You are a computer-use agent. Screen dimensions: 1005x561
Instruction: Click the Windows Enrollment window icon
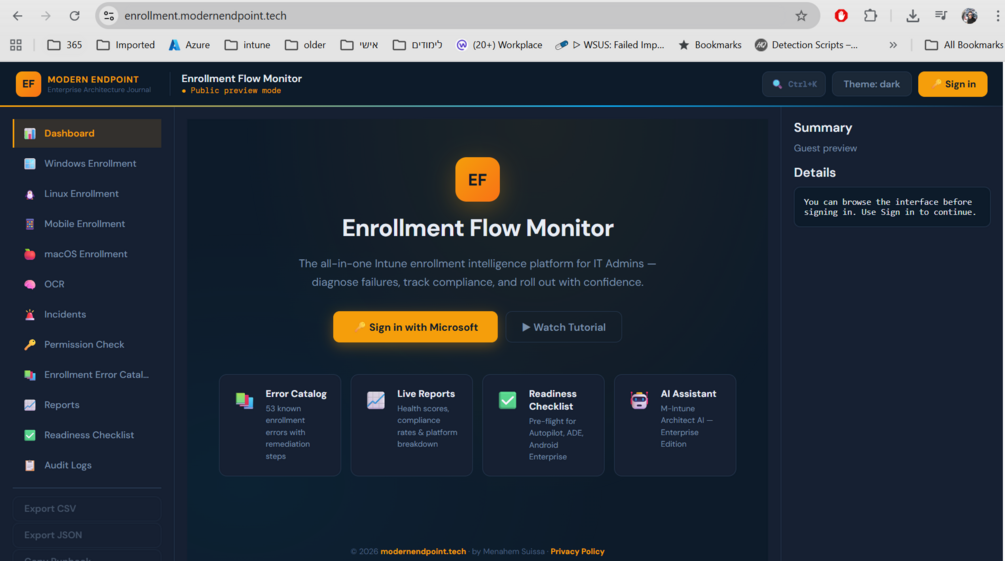coord(29,163)
